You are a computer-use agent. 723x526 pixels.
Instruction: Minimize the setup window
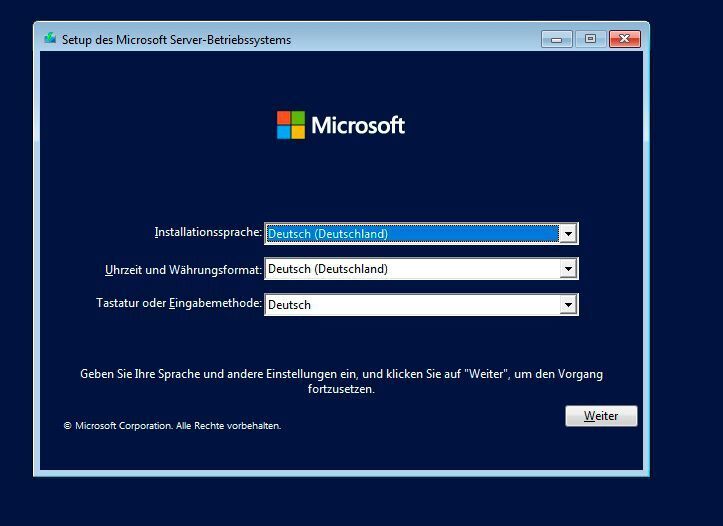point(557,39)
